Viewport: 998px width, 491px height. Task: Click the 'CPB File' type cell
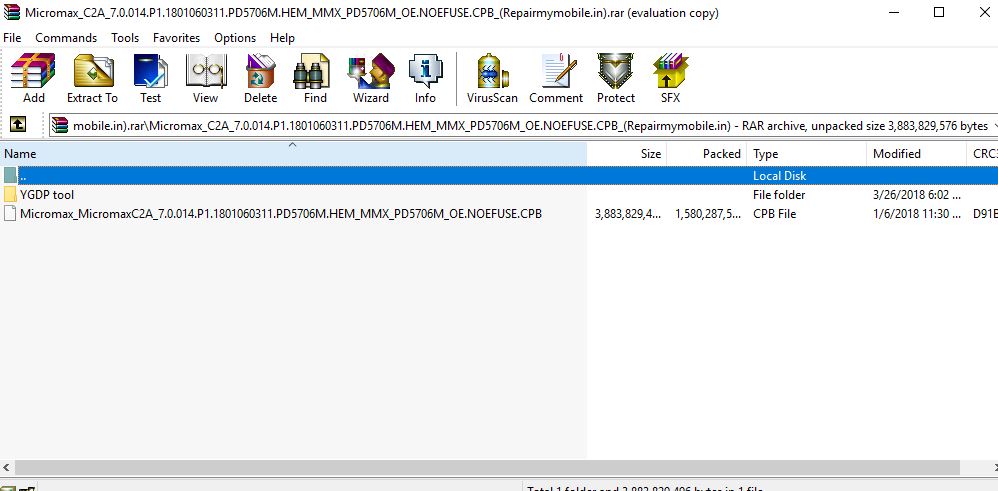tap(774, 213)
